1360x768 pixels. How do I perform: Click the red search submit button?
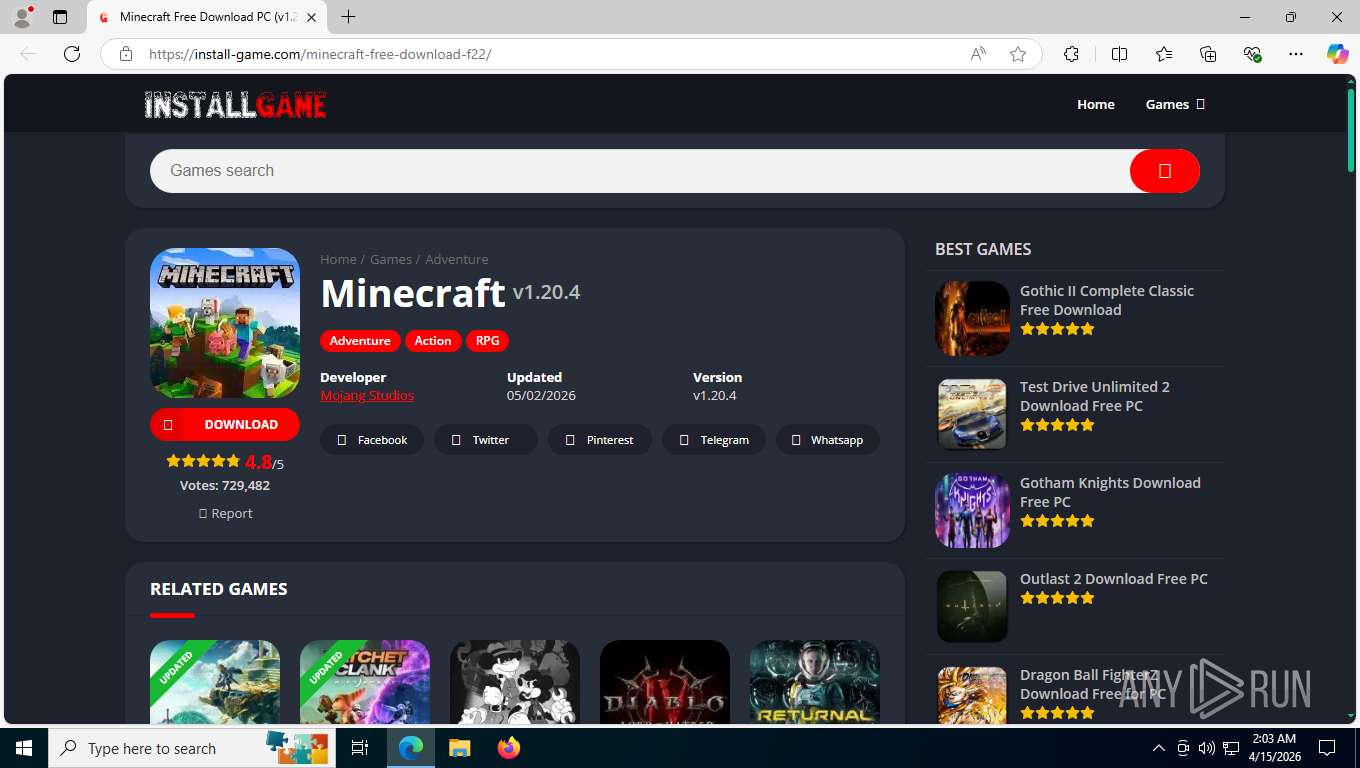1164,171
